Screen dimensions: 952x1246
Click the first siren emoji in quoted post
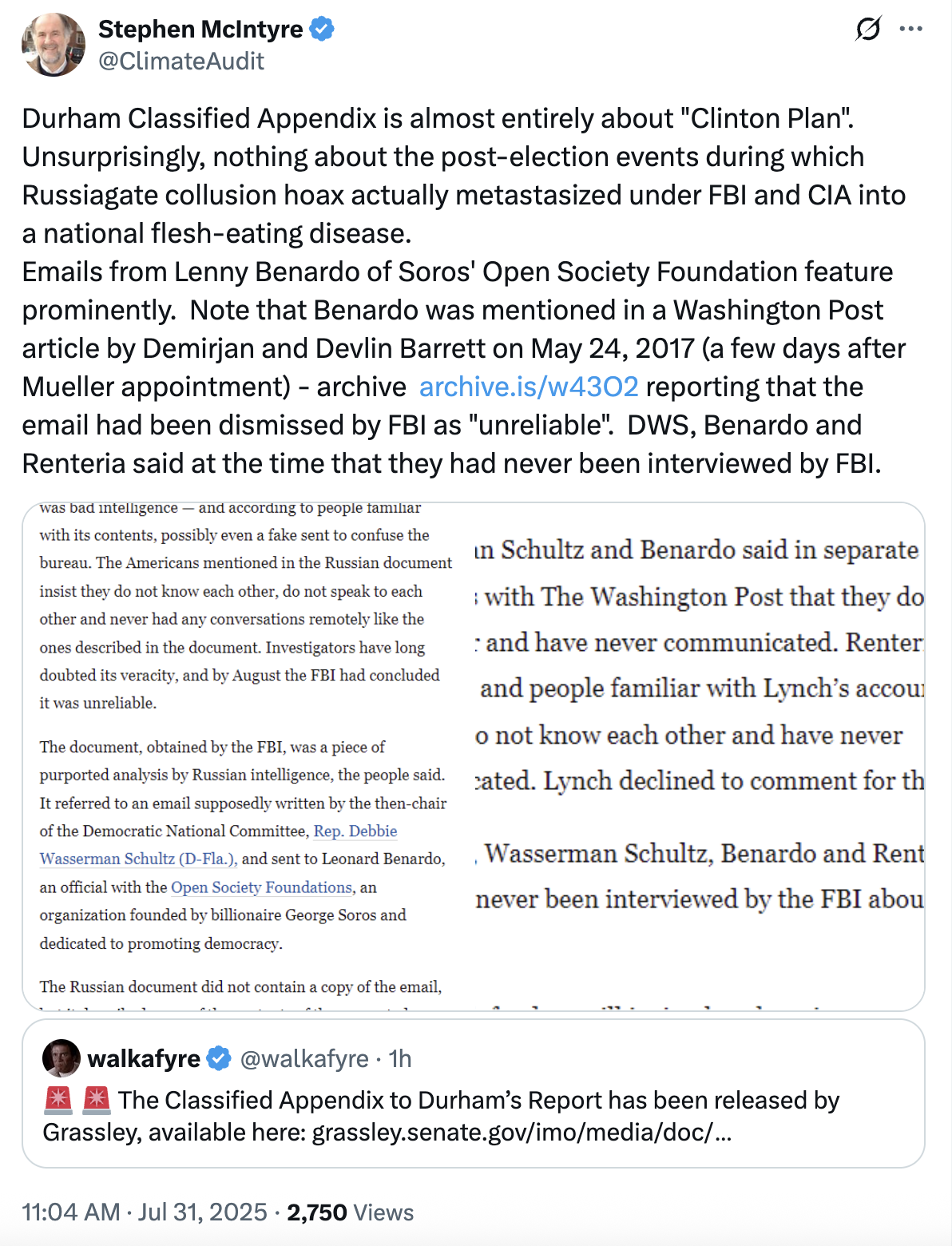click(x=58, y=1101)
